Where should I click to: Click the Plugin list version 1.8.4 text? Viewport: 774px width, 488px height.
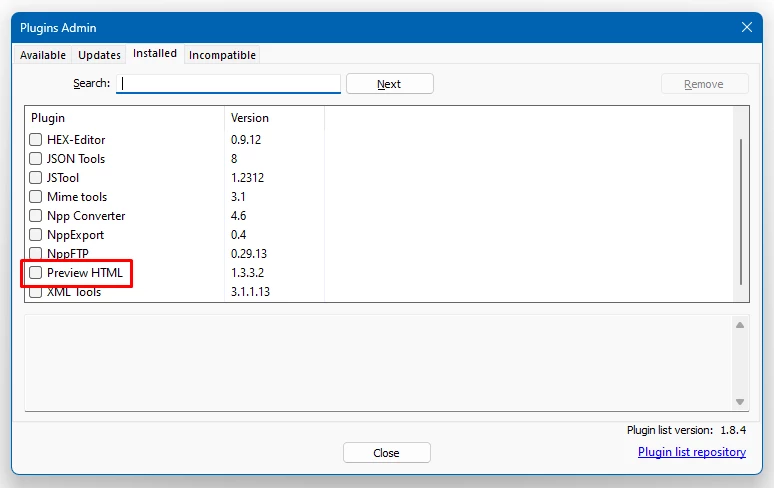click(x=687, y=430)
